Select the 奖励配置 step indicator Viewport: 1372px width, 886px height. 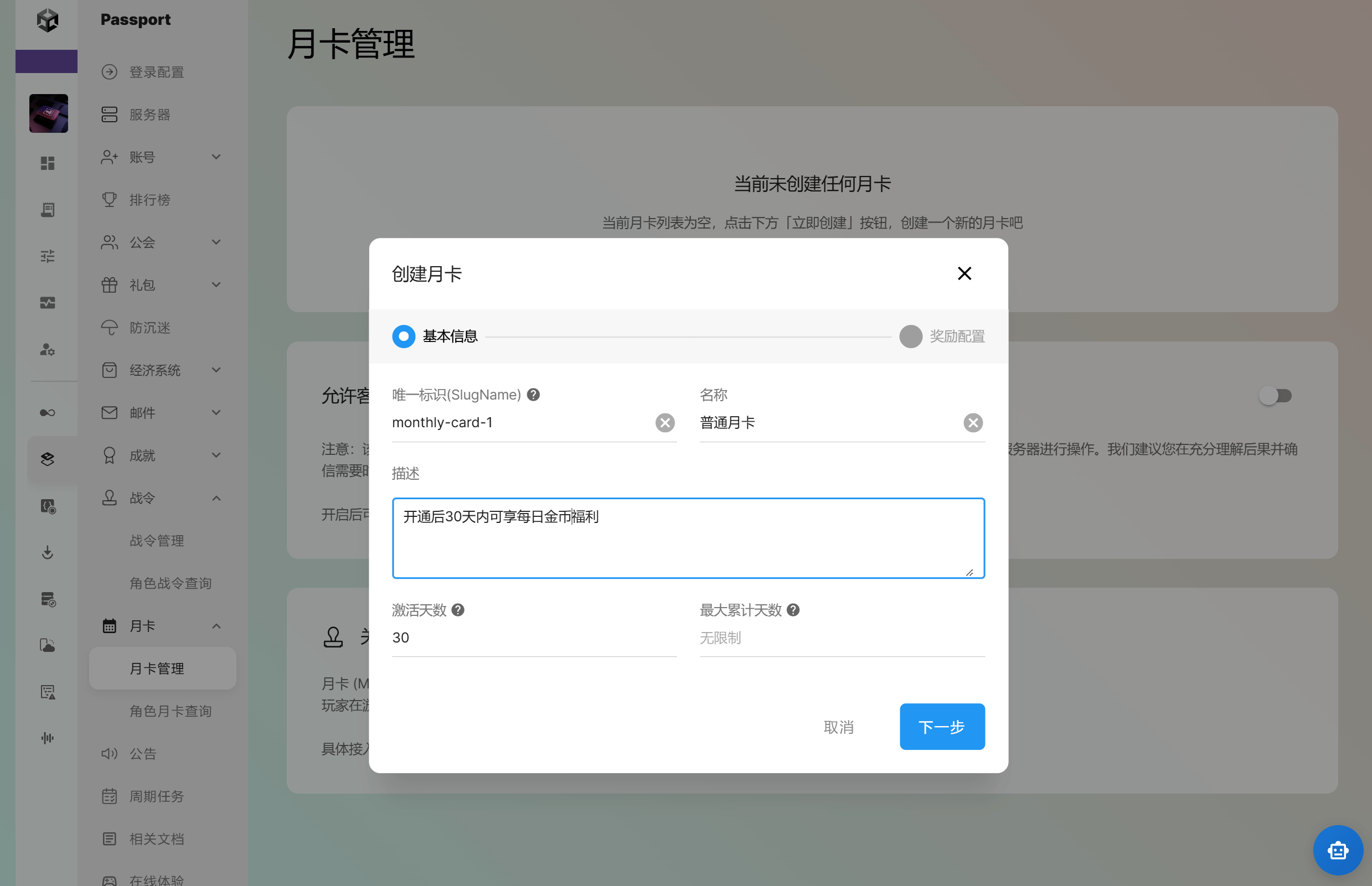pyautogui.click(x=910, y=336)
